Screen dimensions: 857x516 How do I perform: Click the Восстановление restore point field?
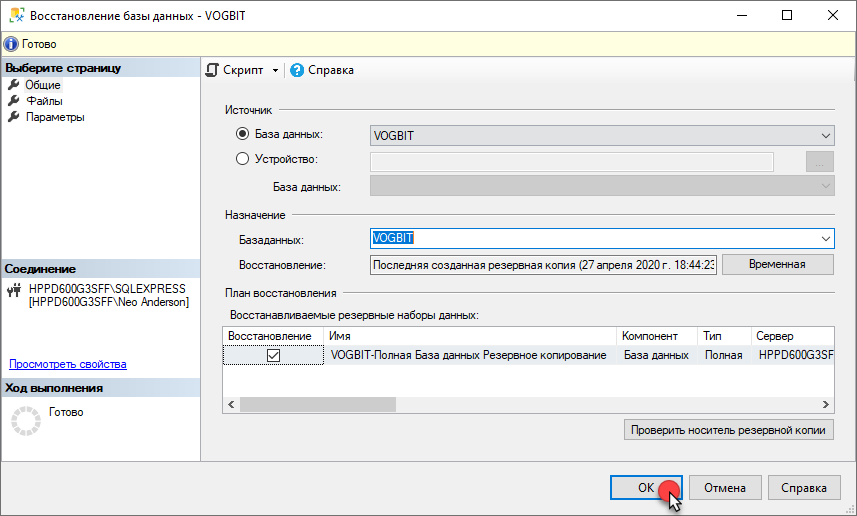543,265
